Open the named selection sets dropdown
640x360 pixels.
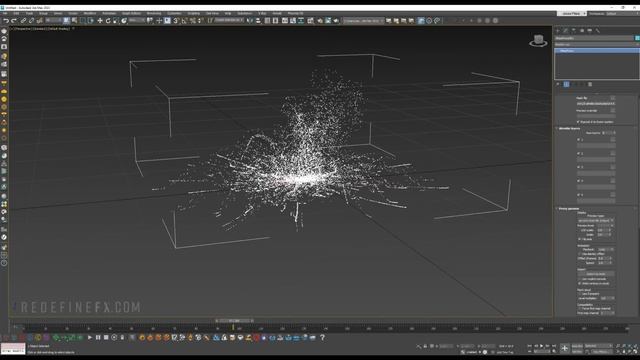[x=229, y=20]
